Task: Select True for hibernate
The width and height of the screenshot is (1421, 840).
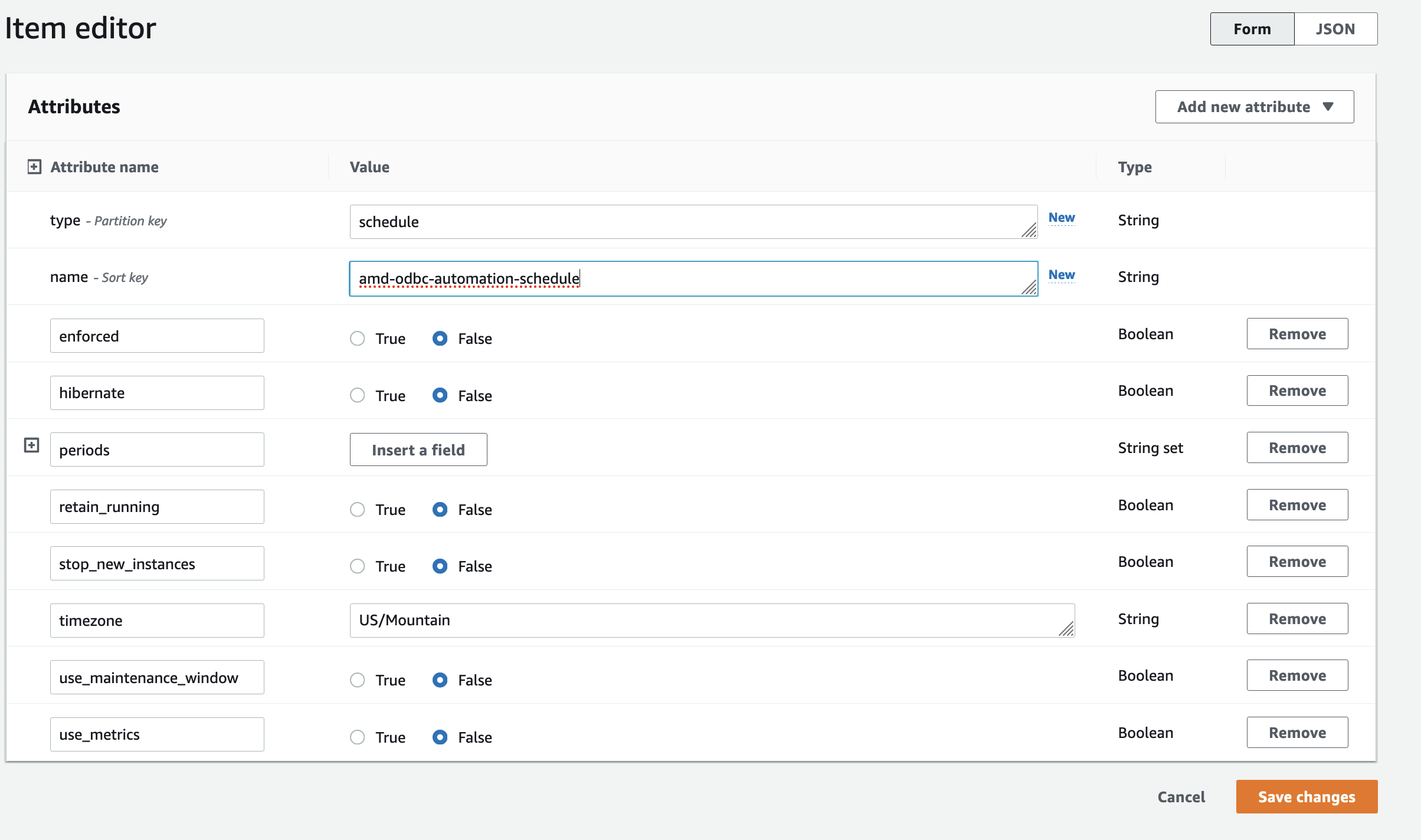Action: click(x=358, y=395)
